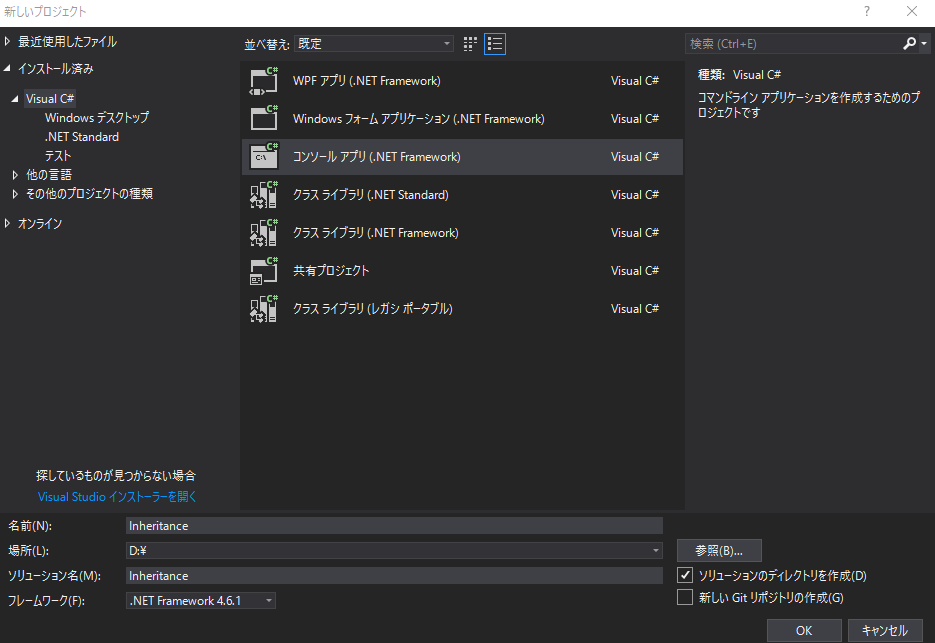The image size is (935, 643).
Task: Click the クラス ライブラリ (.NET Framework) icon
Action: [x=264, y=233]
